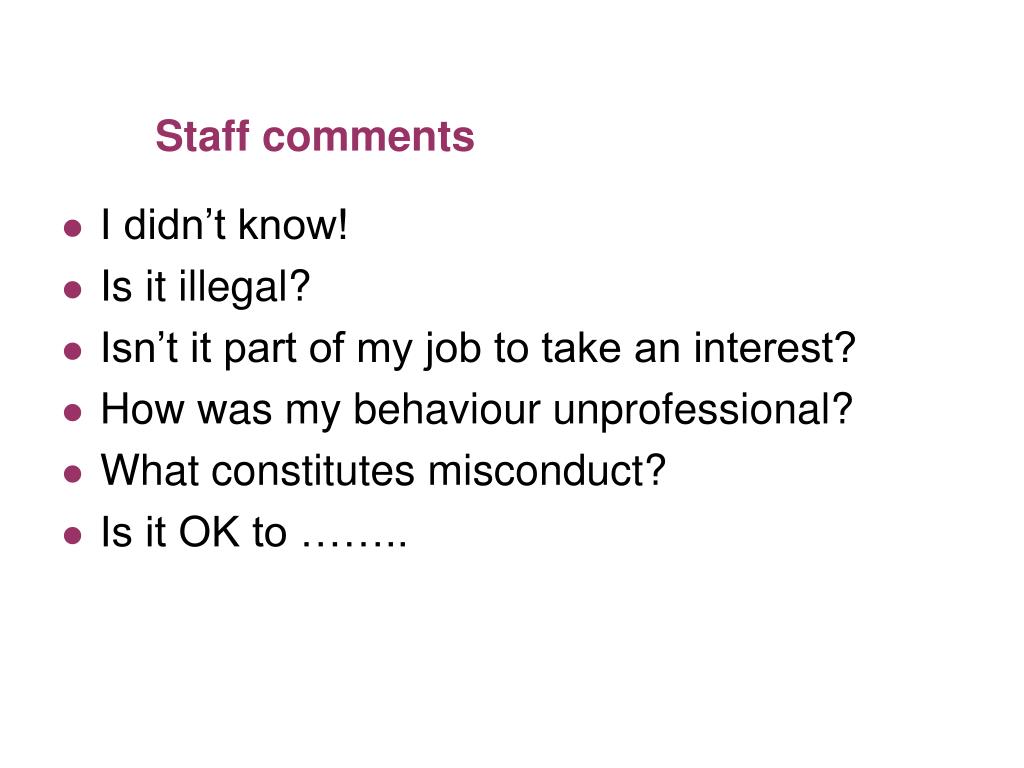Click the bullet dot before "I didn't know!"

[72, 229]
